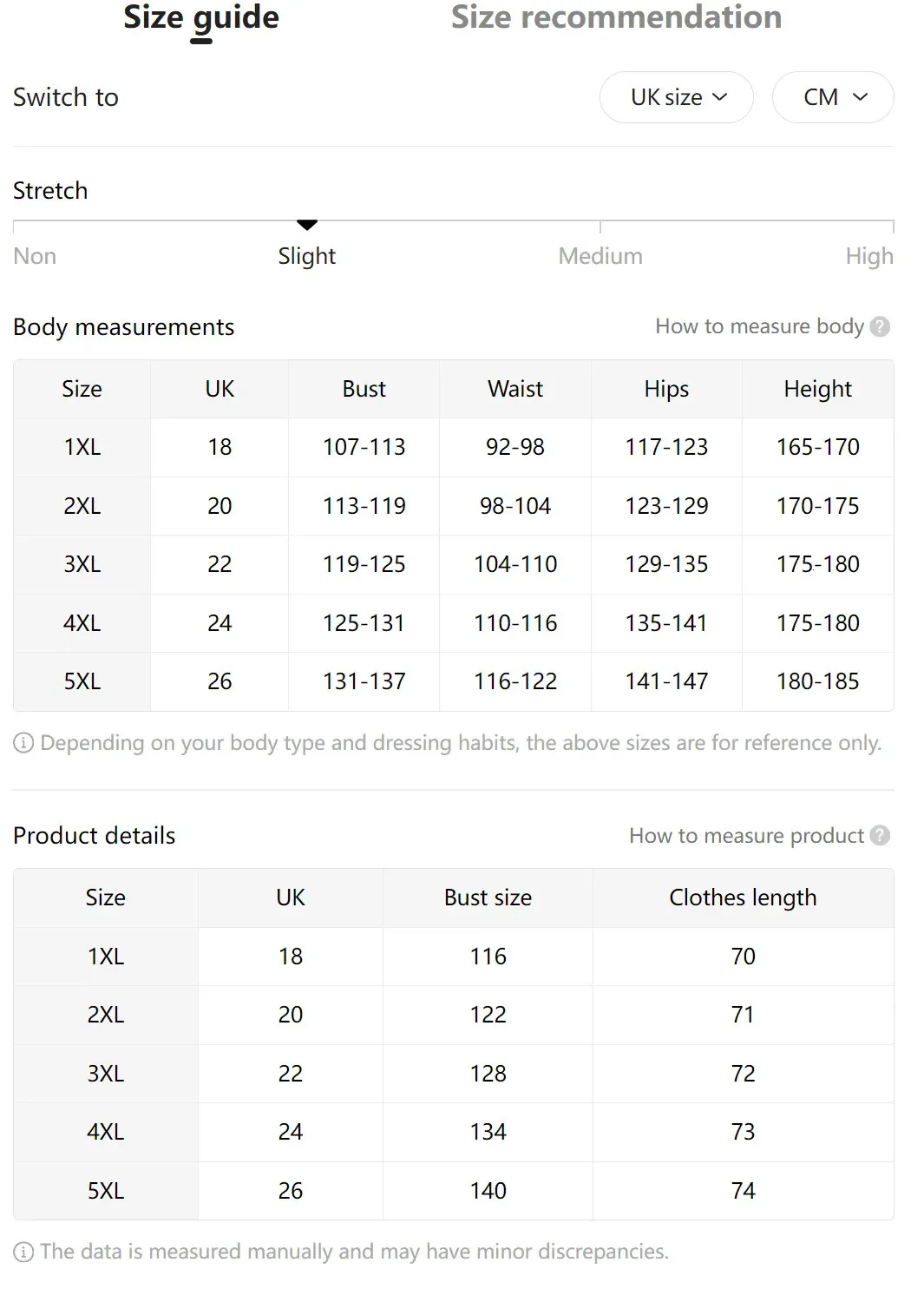Viewport: 924px width, 1315px height.
Task: Click info icon next to body type disclaimer
Action: pos(23,743)
